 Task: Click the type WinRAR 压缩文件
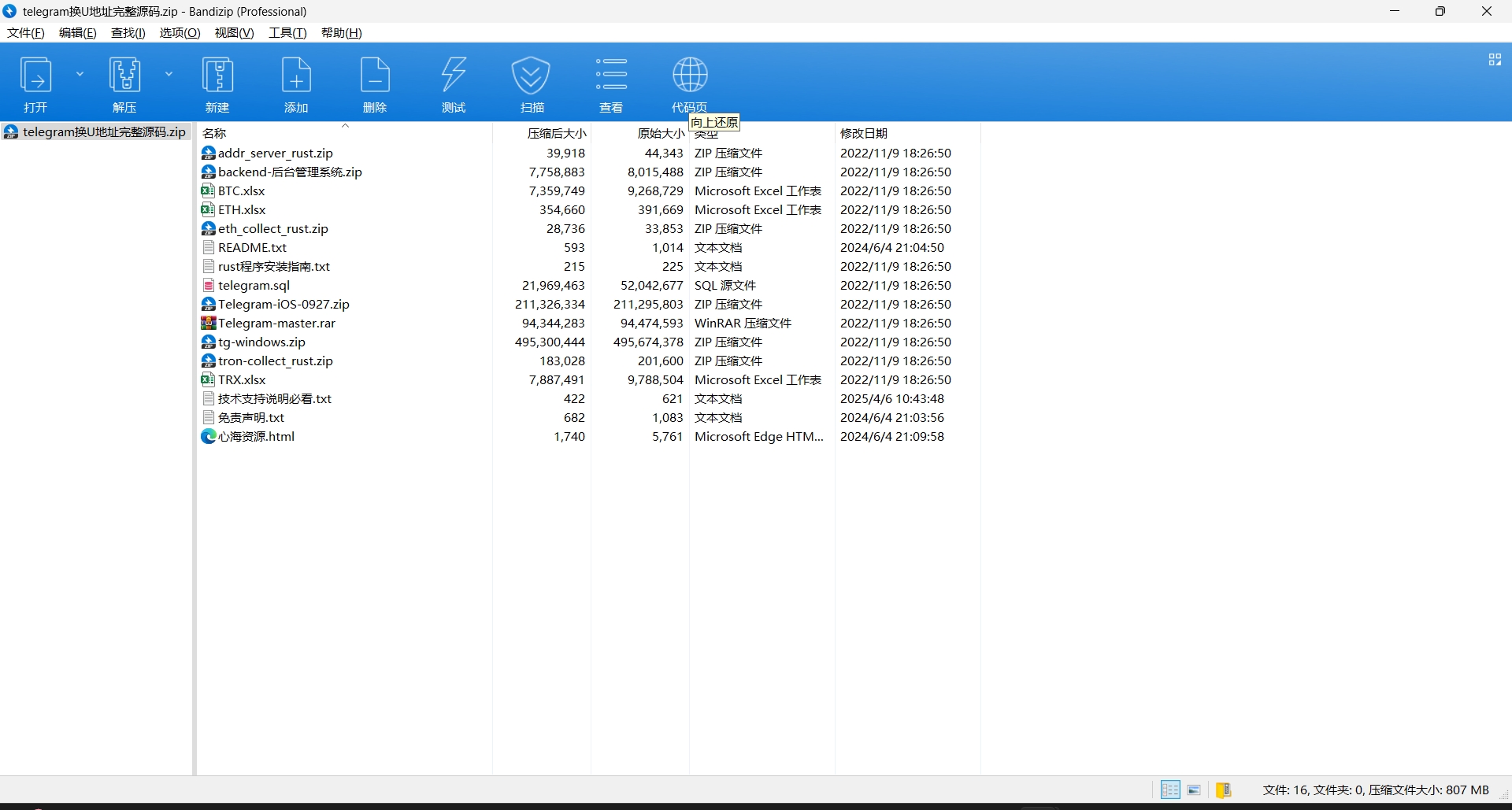click(743, 323)
